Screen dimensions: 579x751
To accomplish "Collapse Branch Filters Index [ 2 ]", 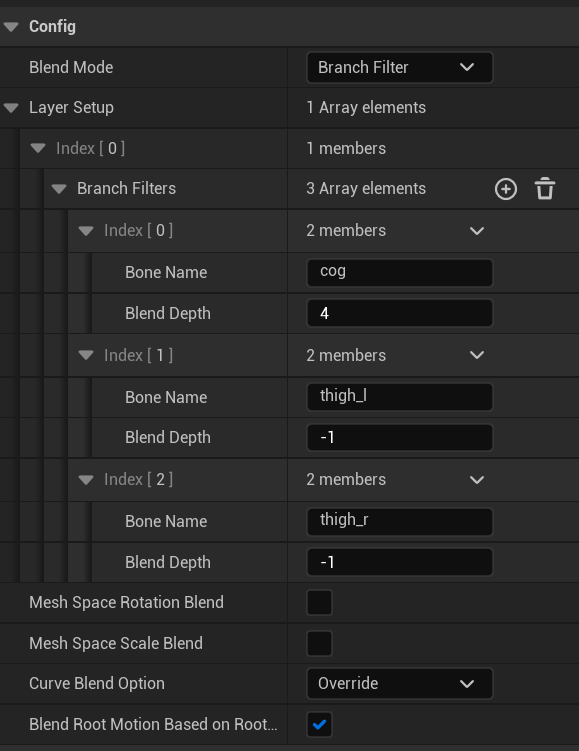I will [x=86, y=480].
